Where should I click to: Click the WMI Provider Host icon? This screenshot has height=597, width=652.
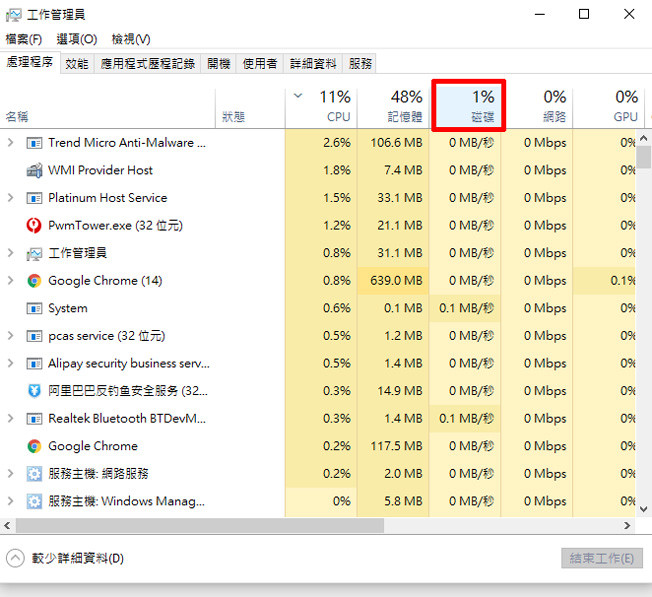[x=34, y=170]
